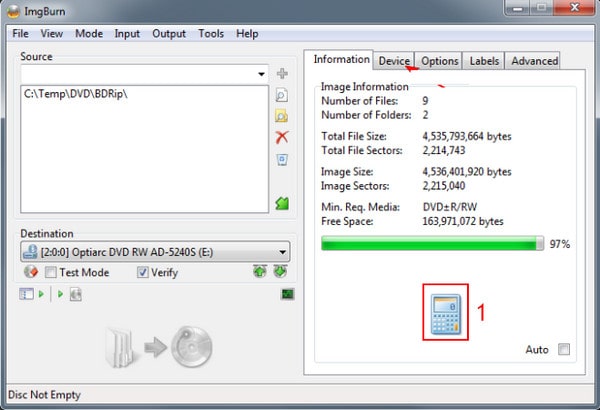Click the drive icon in Destination box
Screen dimensions: 600x410
point(30,252)
